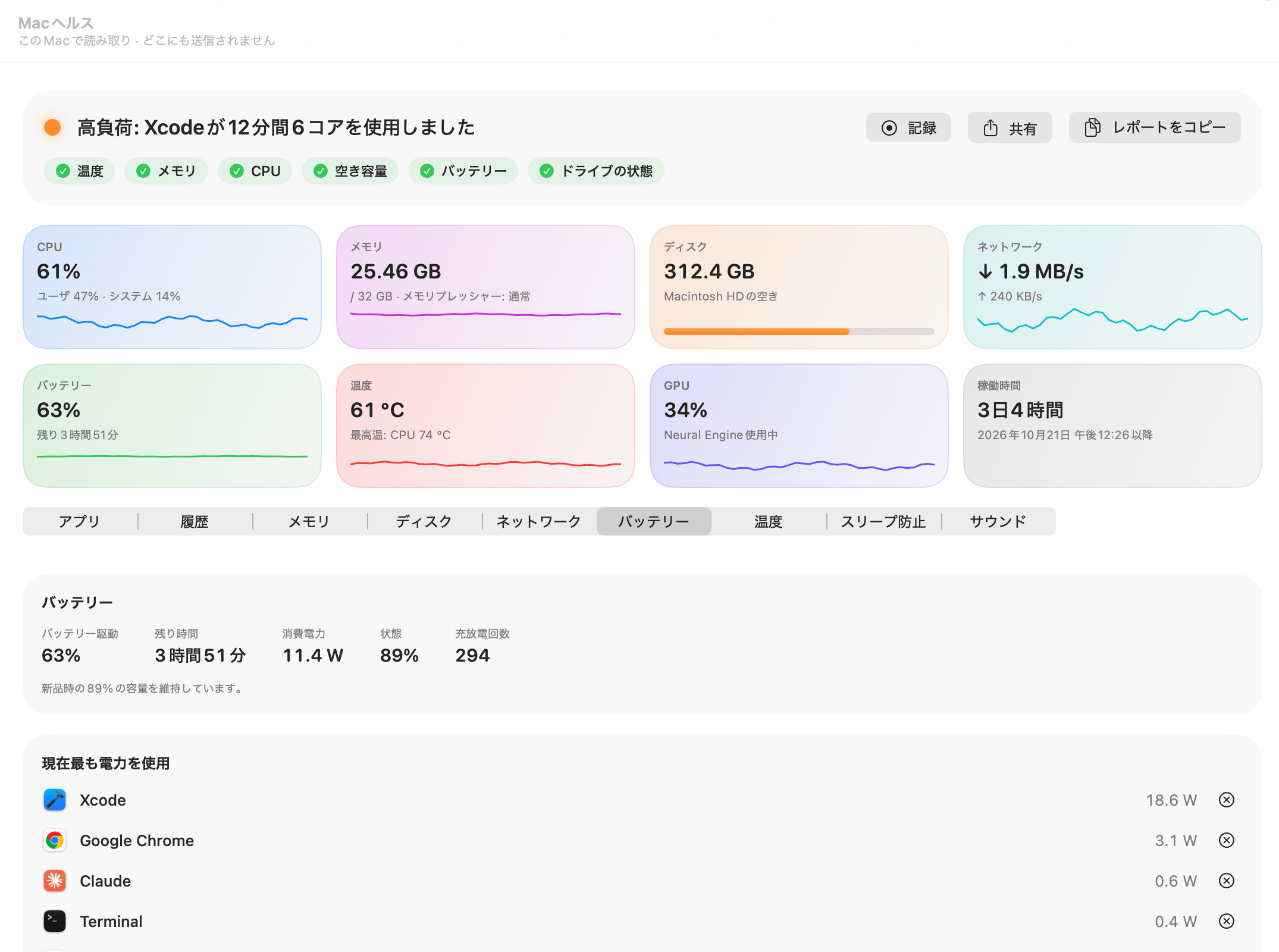This screenshot has width=1279, height=952.
Task: Open the 共有 share button
Action: [1010, 127]
